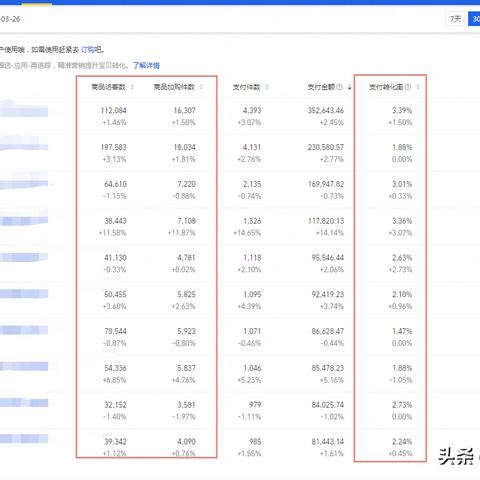
Task: Select payment amount 84,025.74
Action: 328,405
